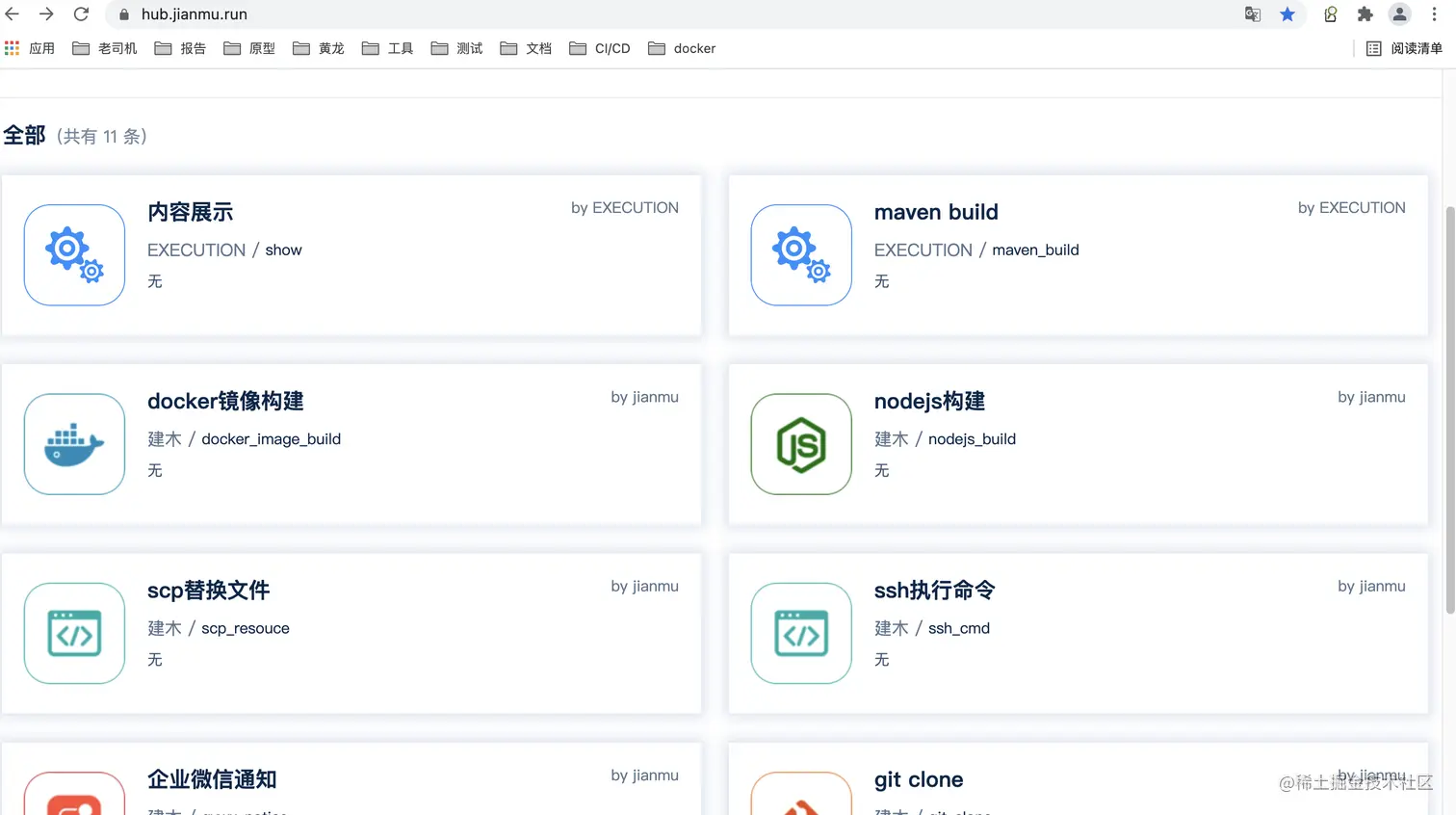1456x815 pixels.
Task: Click by jianmu on nodejs构建 card
Action: [1372, 397]
